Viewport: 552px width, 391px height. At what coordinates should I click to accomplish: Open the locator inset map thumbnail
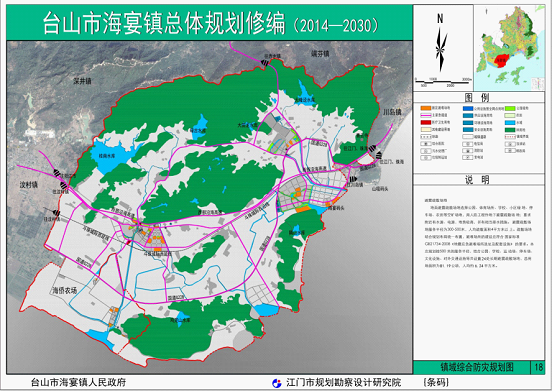coord(509,48)
